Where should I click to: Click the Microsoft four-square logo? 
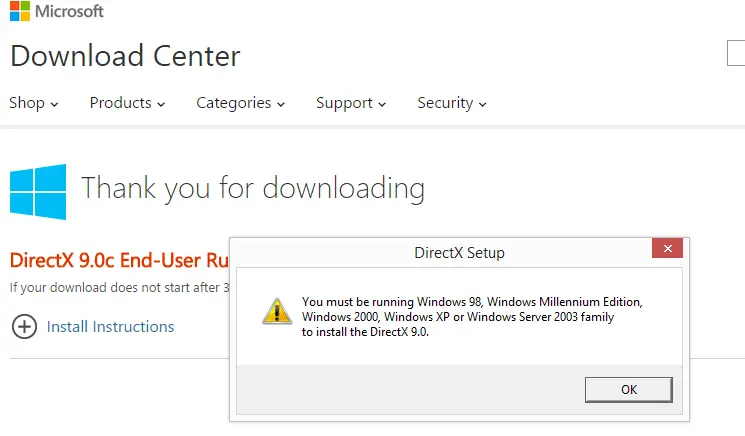click(20, 13)
